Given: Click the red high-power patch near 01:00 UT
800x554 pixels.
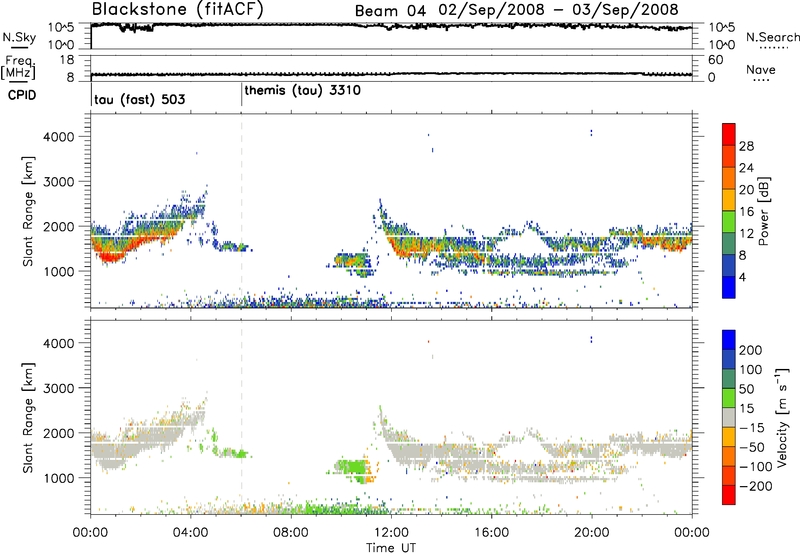Looking at the screenshot, I should (110, 256).
